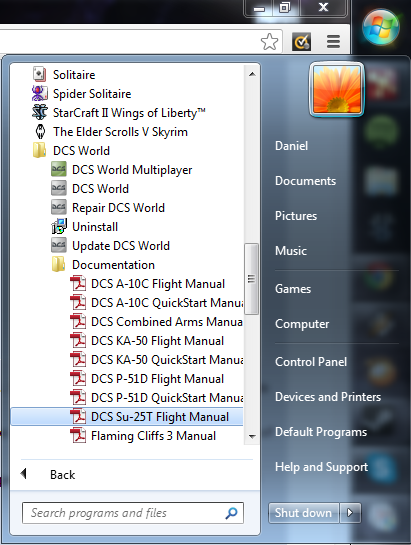Click the Documentation folder icon

tap(58, 264)
